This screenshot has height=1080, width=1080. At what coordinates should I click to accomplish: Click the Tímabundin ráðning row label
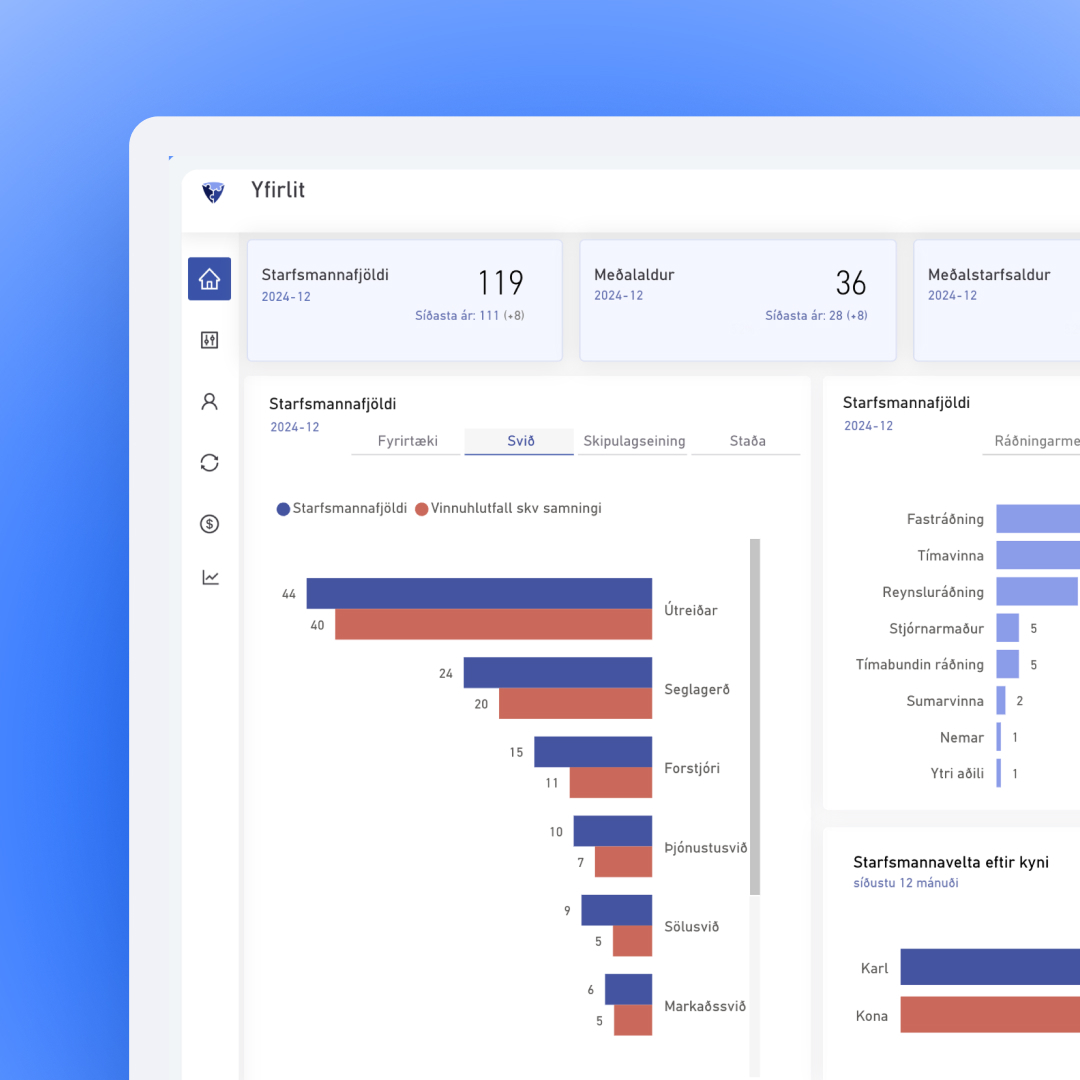coord(920,665)
